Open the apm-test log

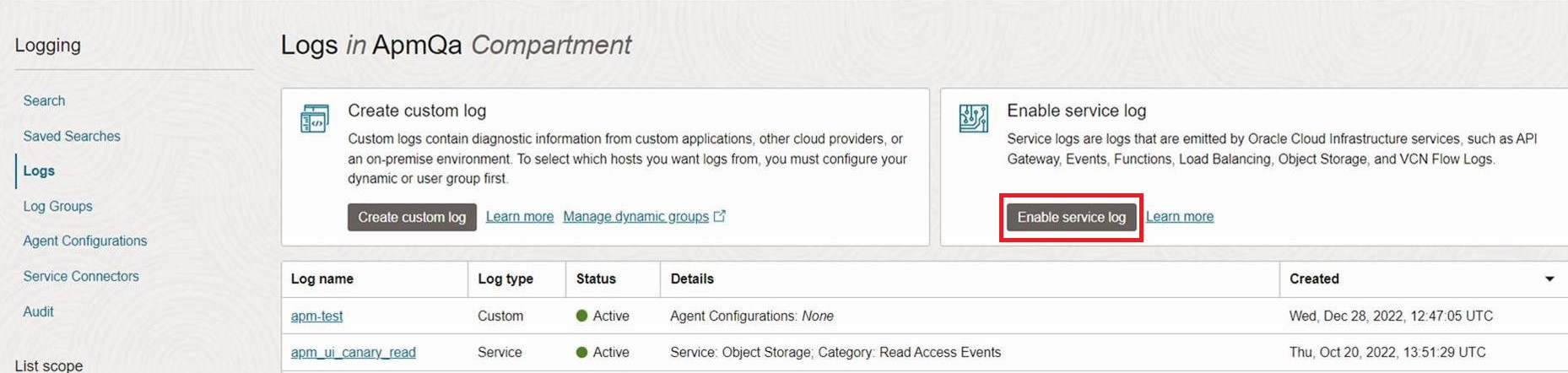click(x=316, y=316)
